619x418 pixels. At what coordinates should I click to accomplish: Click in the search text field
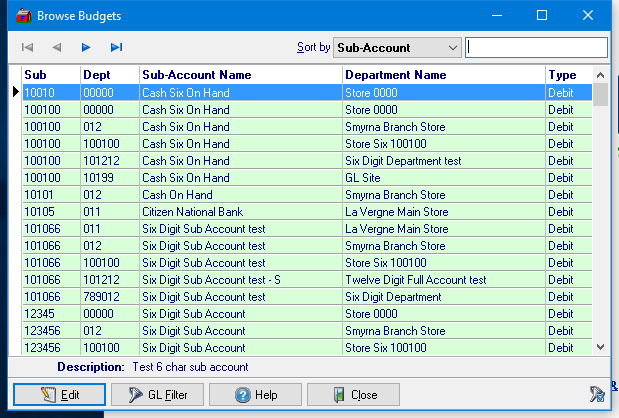coord(536,47)
